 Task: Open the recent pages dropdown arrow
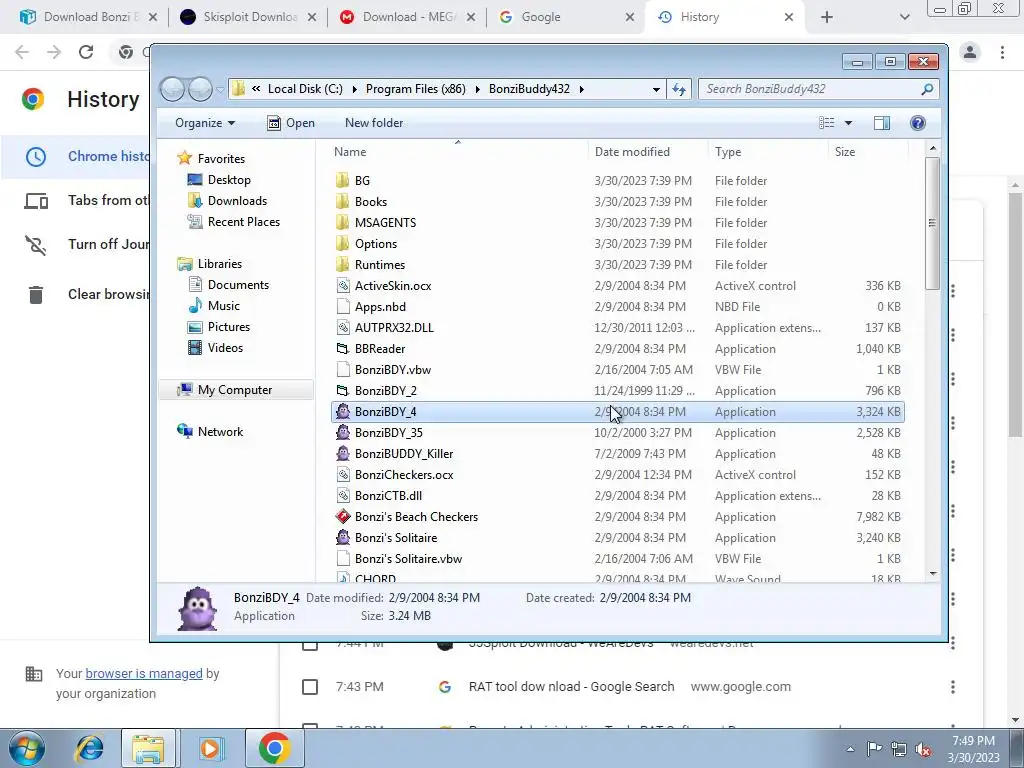pos(220,89)
